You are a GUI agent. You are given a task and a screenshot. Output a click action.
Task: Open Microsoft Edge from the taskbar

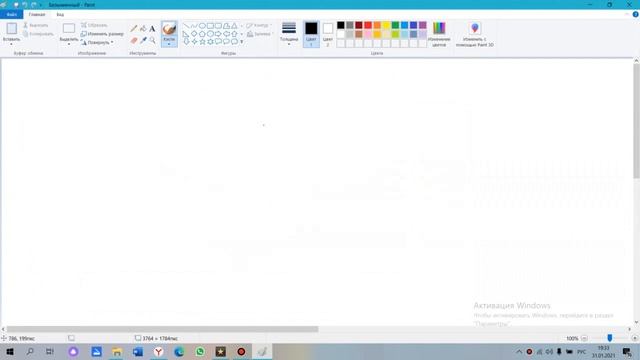pyautogui.click(x=179, y=351)
